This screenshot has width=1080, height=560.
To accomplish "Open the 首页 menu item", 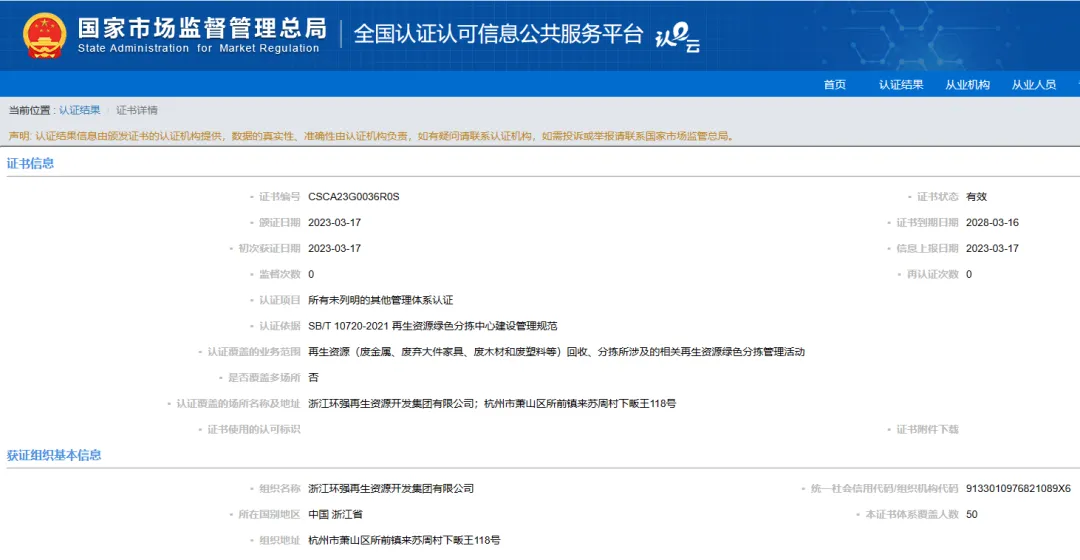I will (x=834, y=85).
